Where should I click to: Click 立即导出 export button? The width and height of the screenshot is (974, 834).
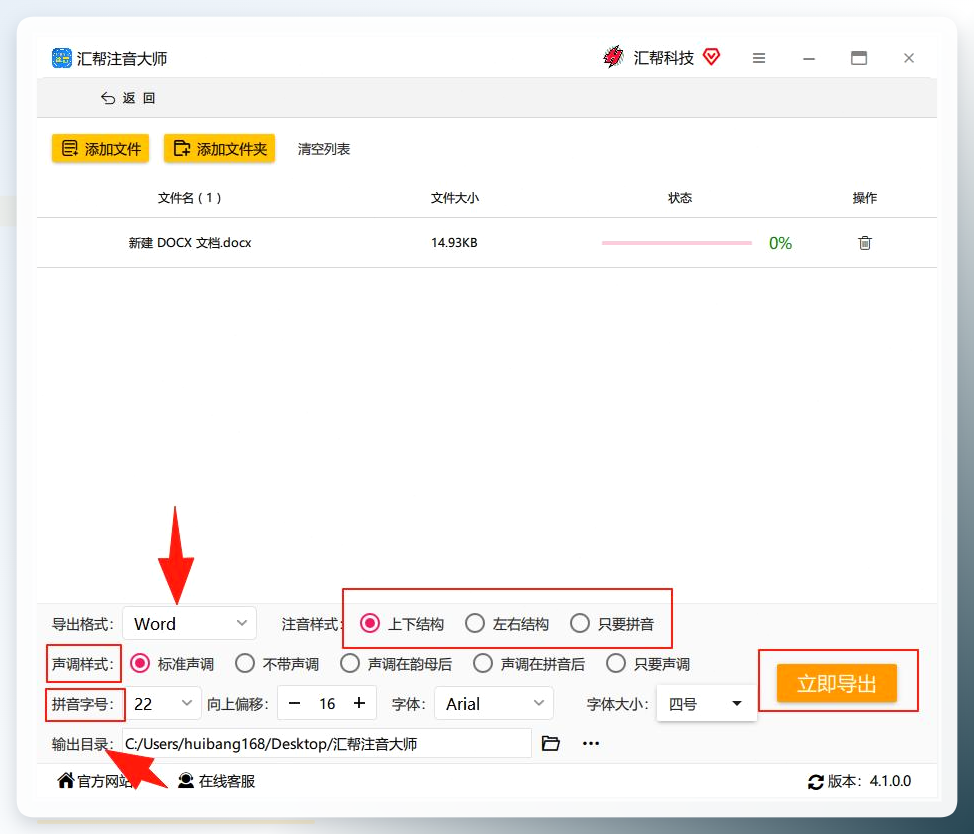coord(836,682)
